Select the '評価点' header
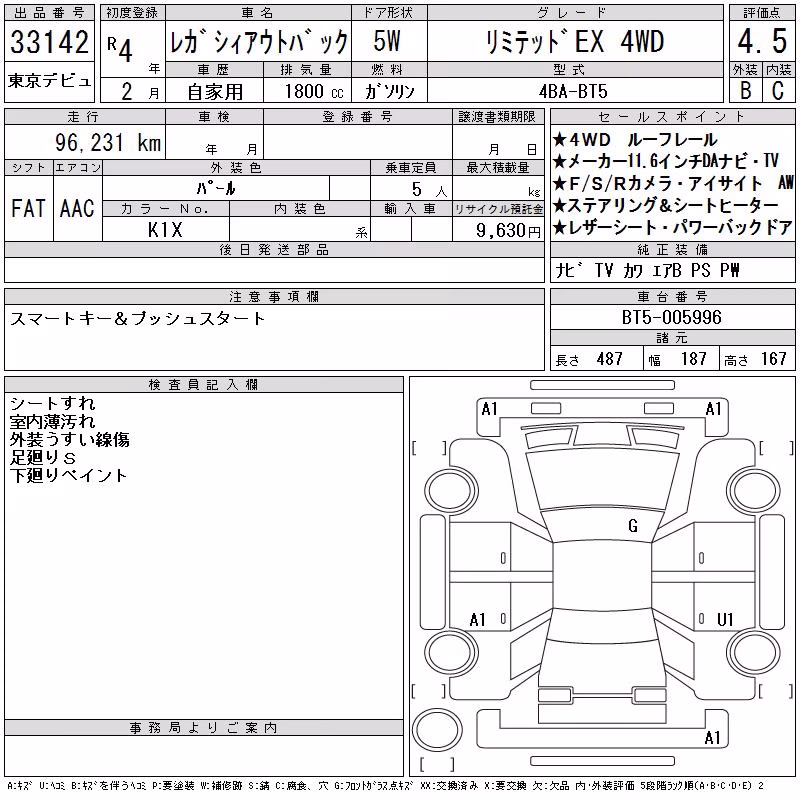 762,13
